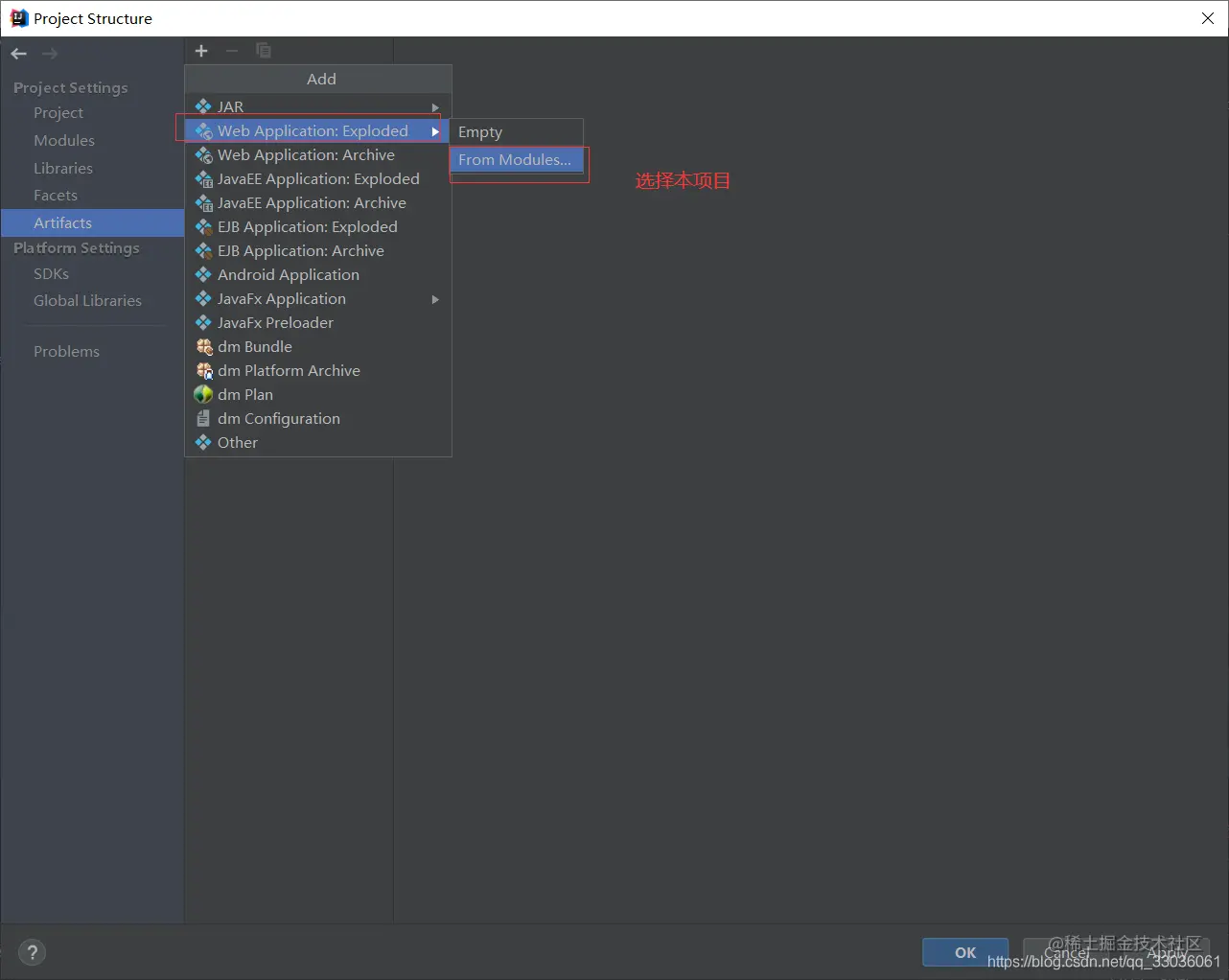
Task: Select From Modules... in the submenu
Action: [x=516, y=160]
